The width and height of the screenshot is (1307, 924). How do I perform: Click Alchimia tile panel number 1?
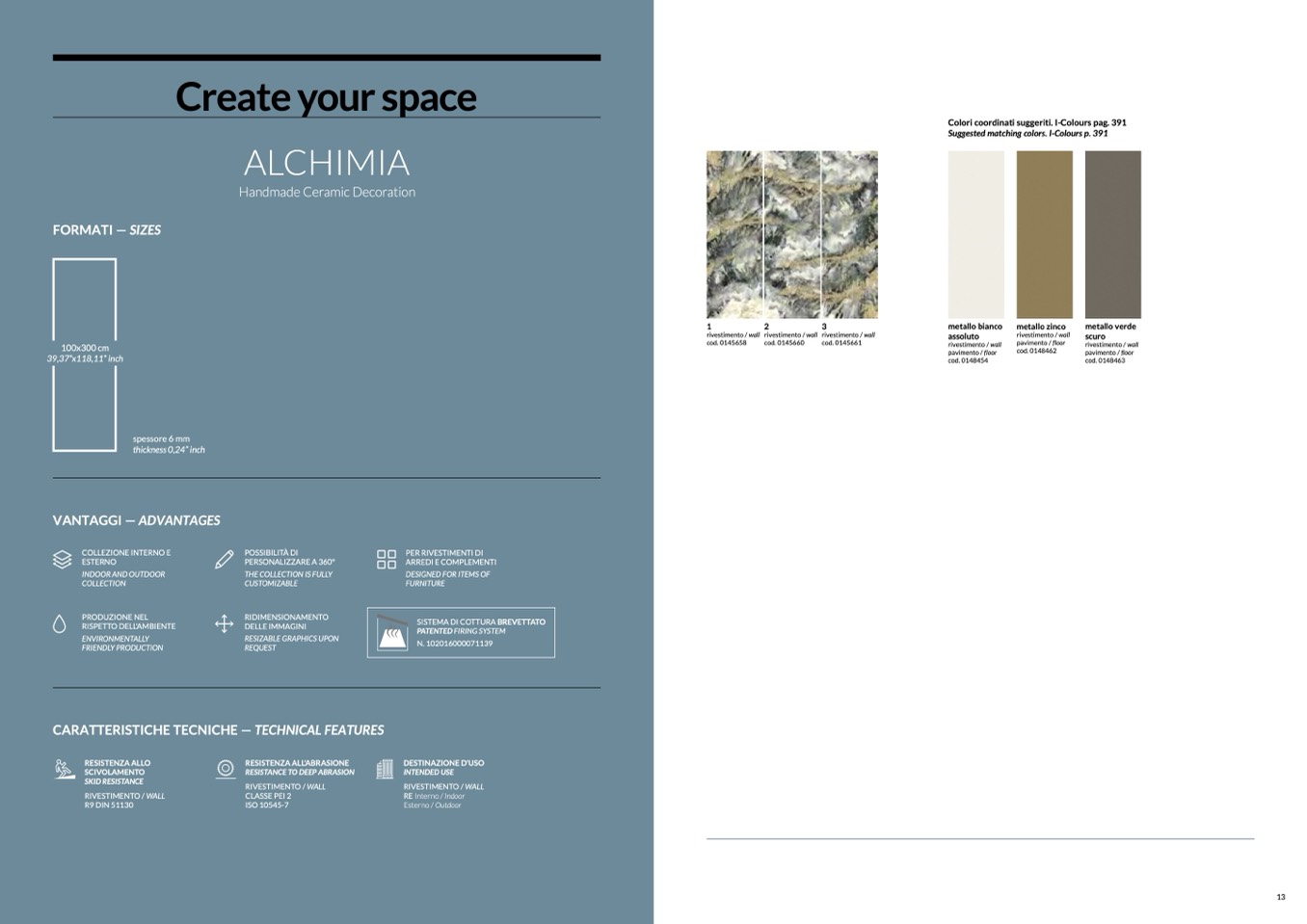(734, 234)
